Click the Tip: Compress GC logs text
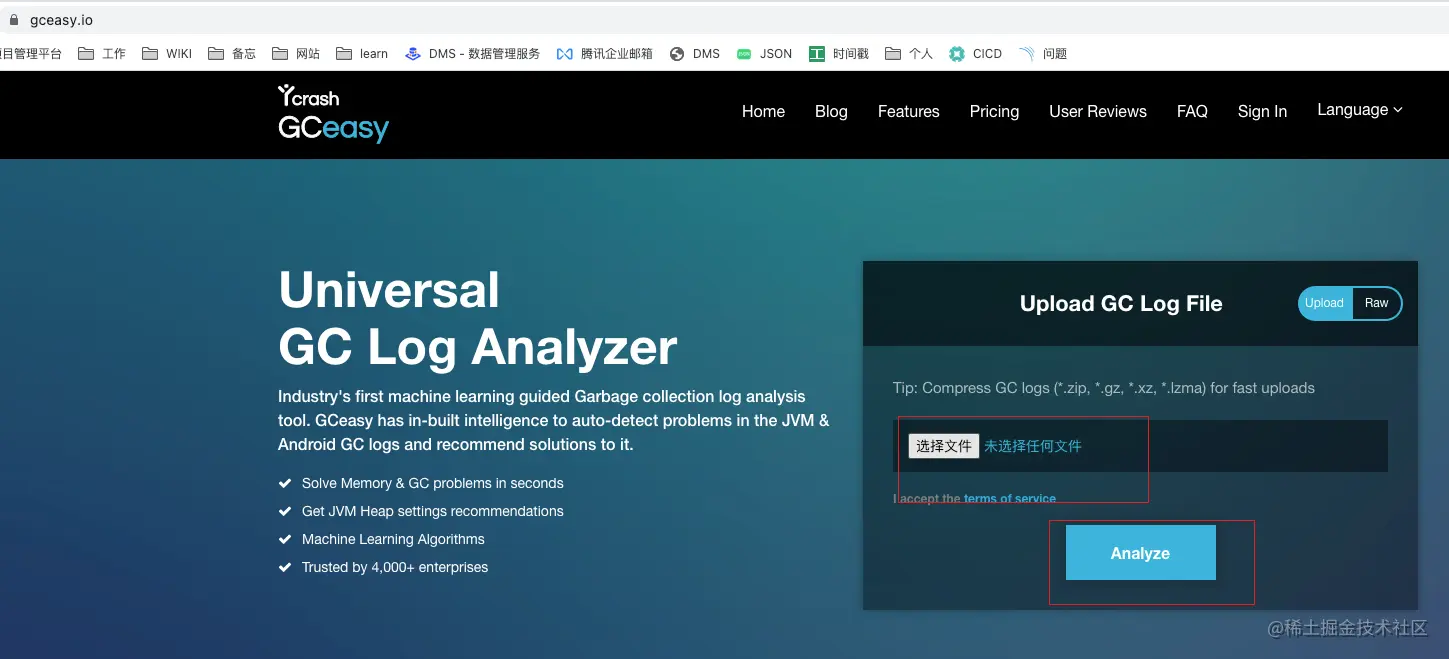The height and width of the screenshot is (659, 1449). 1104,388
